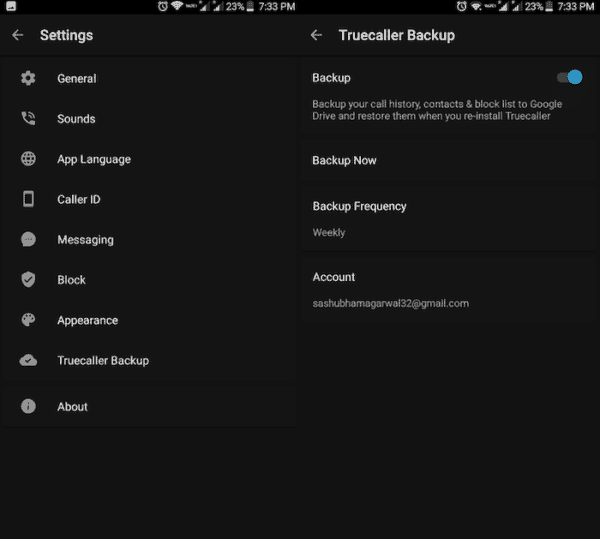Open Truecaller Backup settings entry
This screenshot has width=600, height=539.
pos(148,360)
